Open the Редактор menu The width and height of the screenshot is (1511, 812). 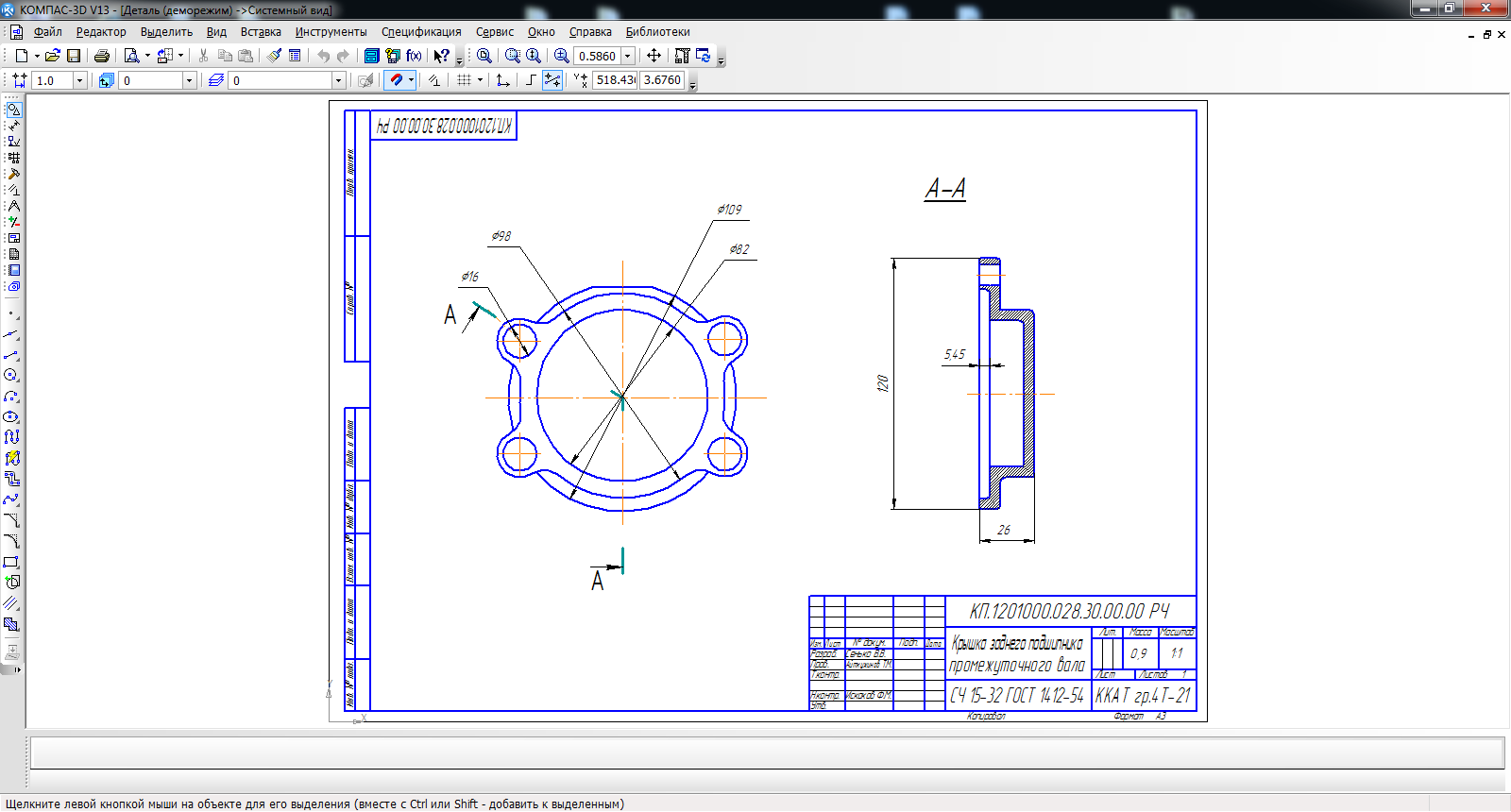101,32
